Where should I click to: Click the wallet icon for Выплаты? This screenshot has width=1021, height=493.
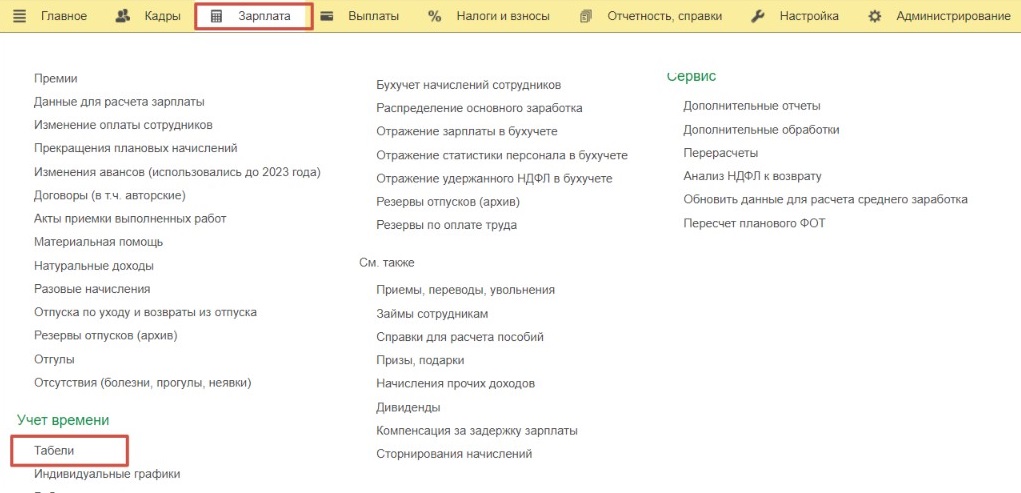[328, 16]
